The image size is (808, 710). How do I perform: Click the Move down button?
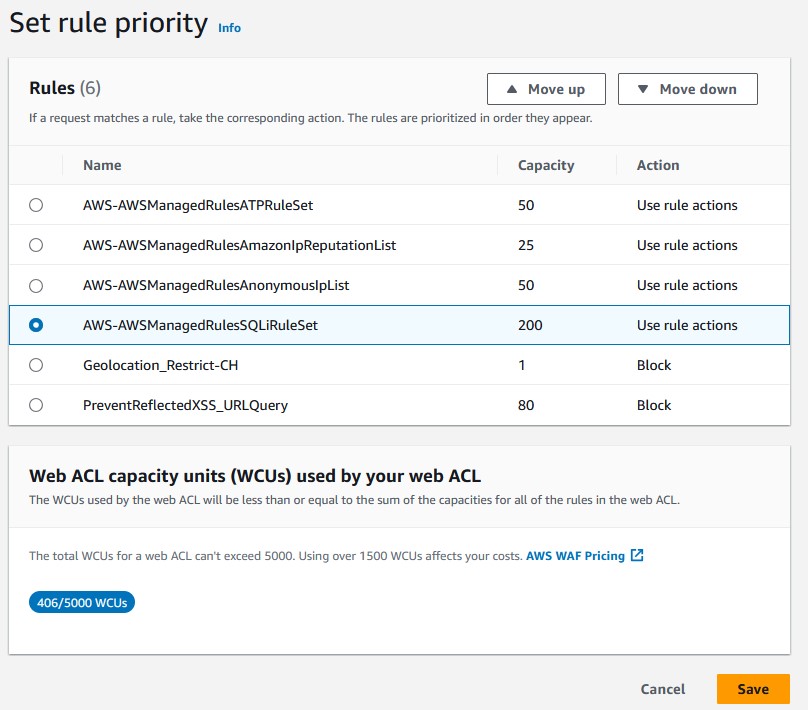[x=688, y=89]
